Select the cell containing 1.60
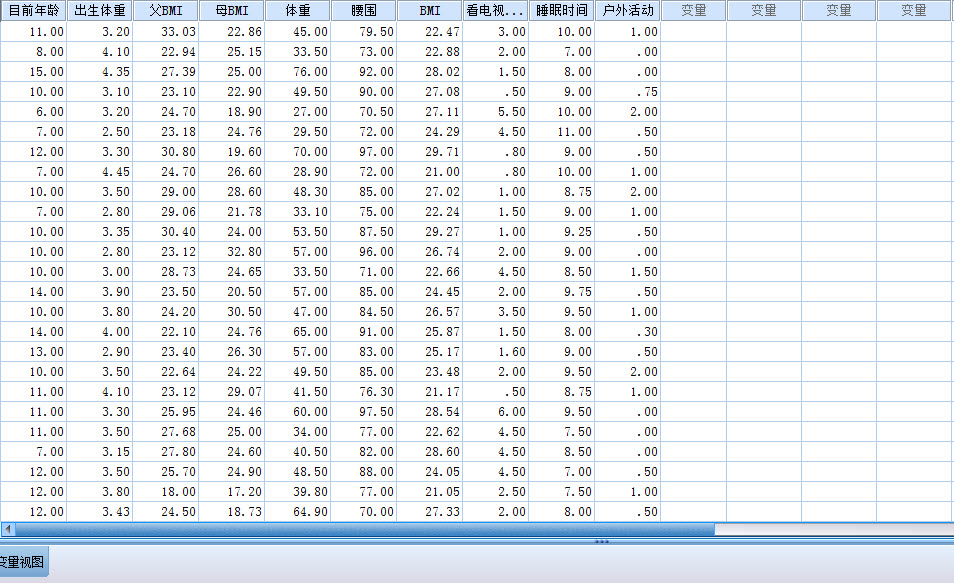The width and height of the screenshot is (954, 583). 496,352
